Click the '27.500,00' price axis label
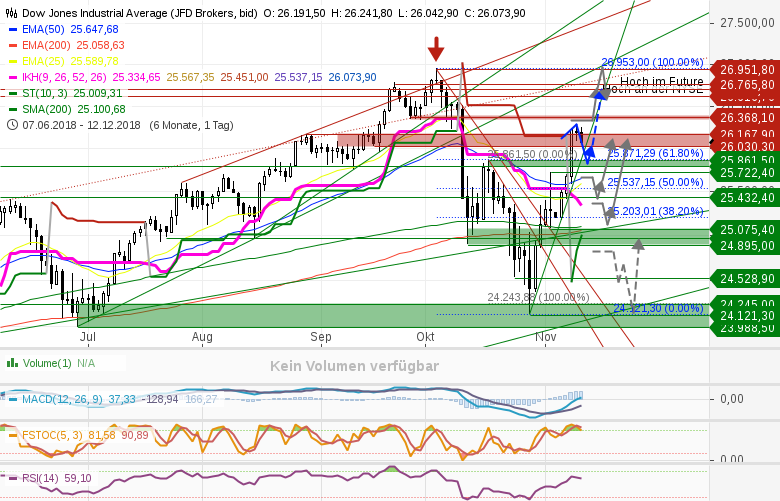 [x=748, y=22]
